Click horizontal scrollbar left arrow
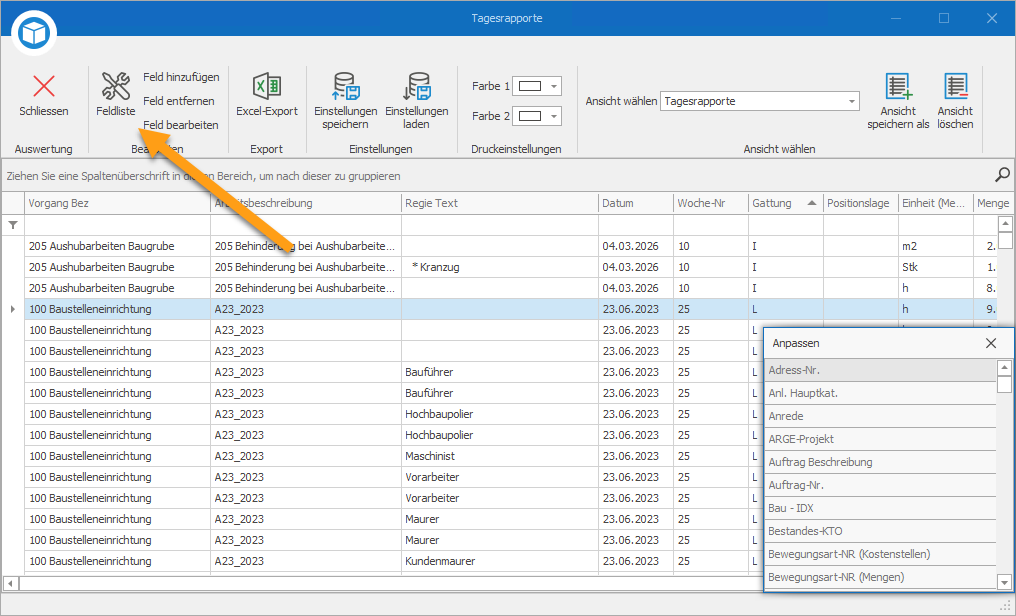 (x=10, y=583)
